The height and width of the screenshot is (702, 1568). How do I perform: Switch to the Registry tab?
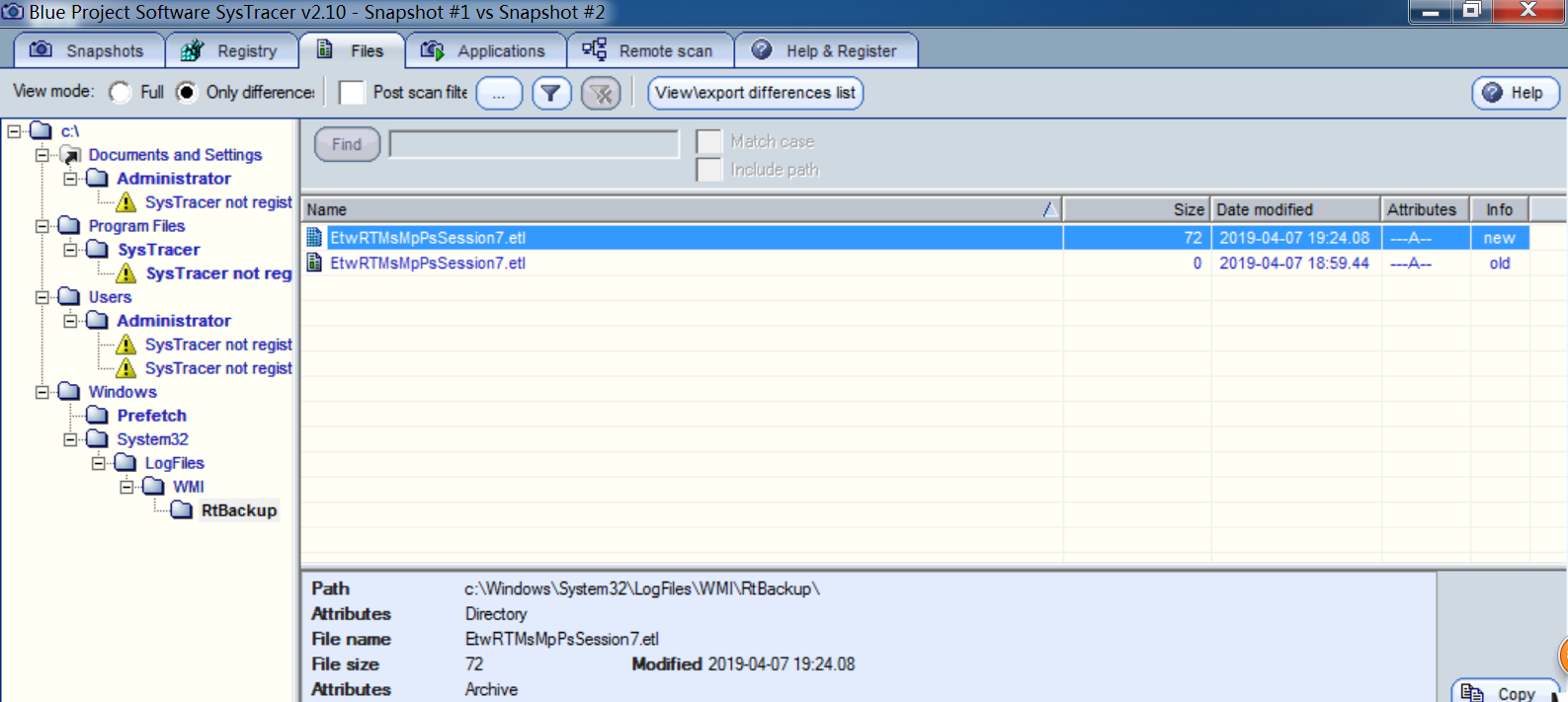tap(233, 50)
